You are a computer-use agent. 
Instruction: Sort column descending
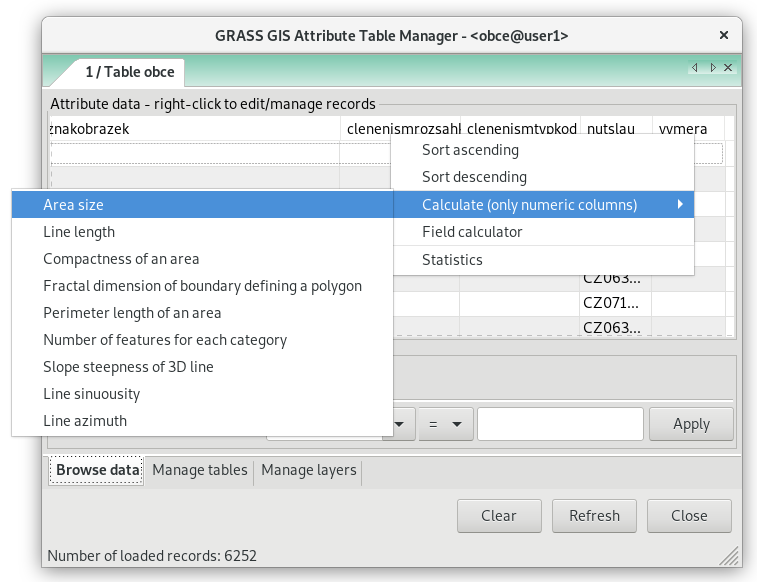pyautogui.click(x=543, y=177)
